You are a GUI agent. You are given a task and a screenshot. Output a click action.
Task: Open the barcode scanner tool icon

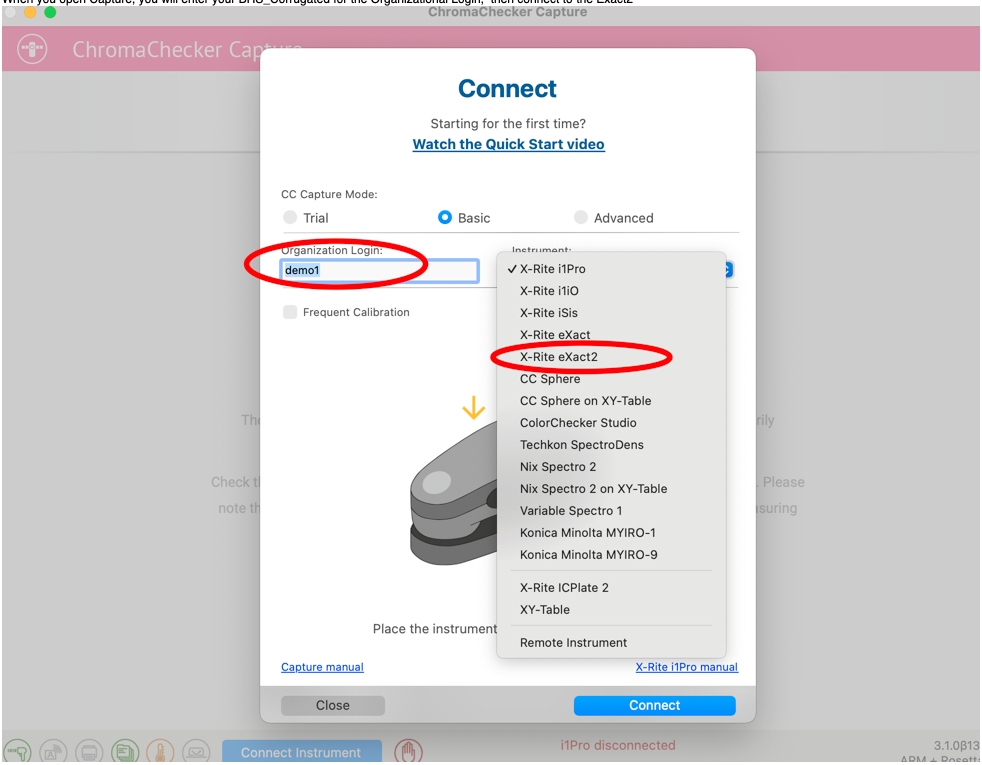tap(17, 751)
